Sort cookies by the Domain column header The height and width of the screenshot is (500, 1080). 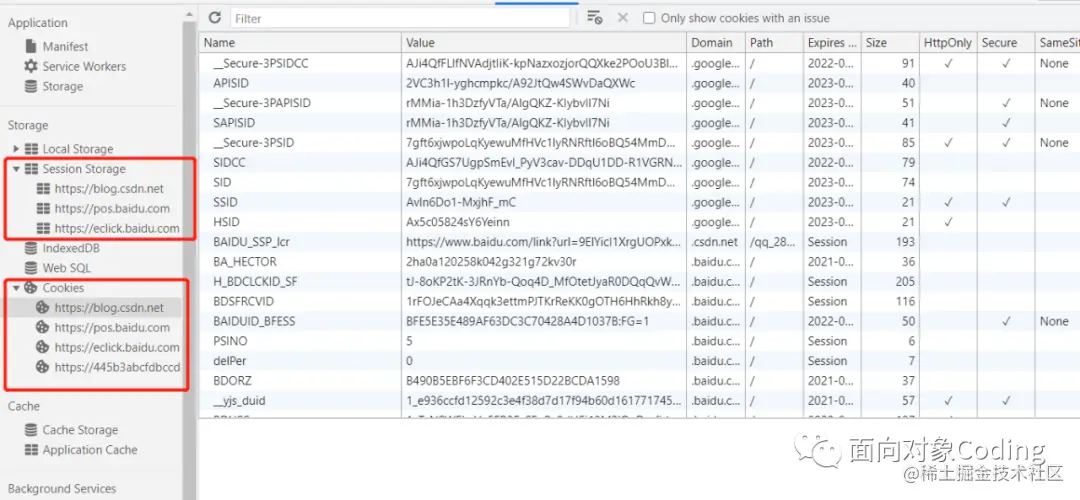click(x=716, y=43)
